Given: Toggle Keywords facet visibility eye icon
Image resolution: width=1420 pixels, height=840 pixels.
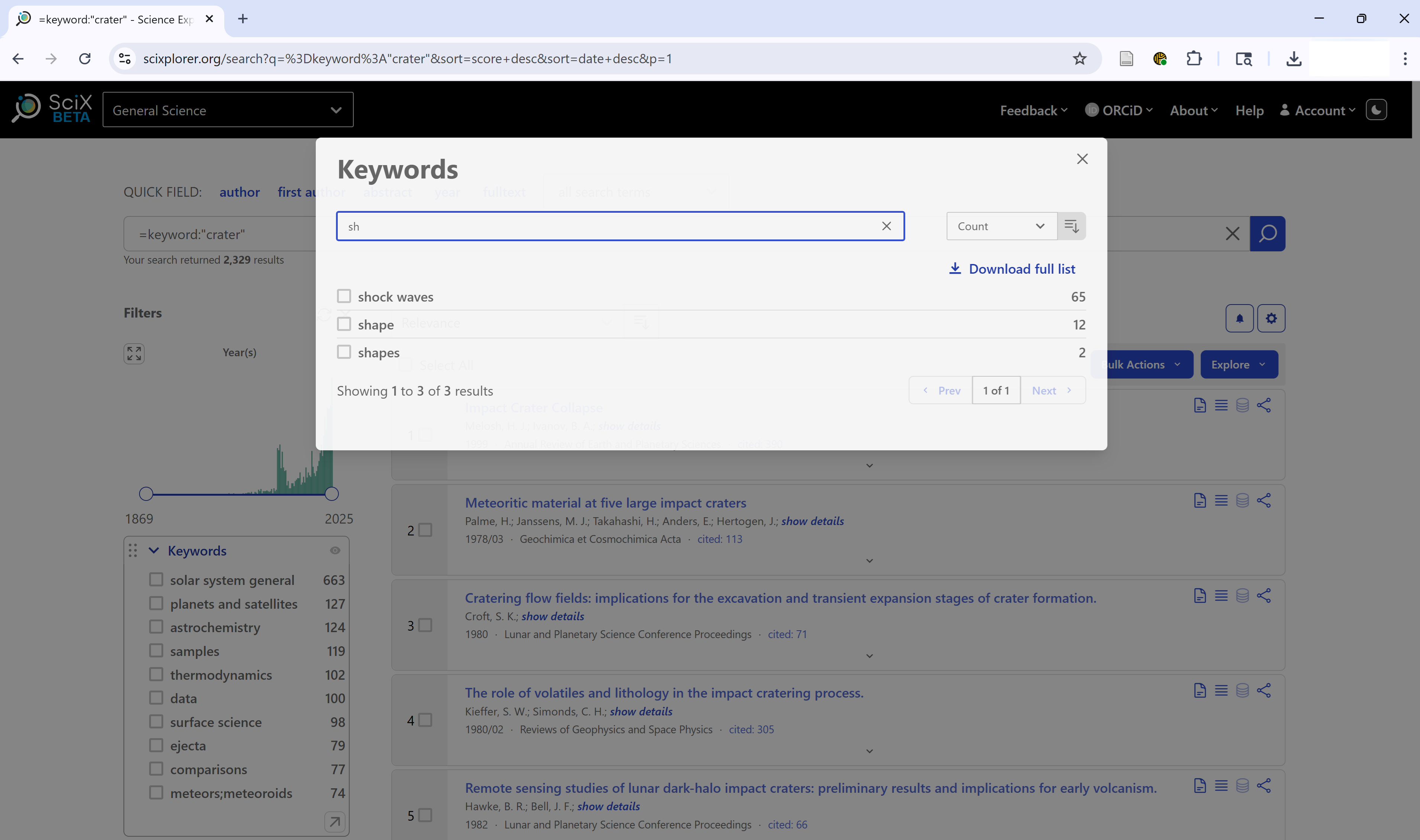Looking at the screenshot, I should 335,551.
